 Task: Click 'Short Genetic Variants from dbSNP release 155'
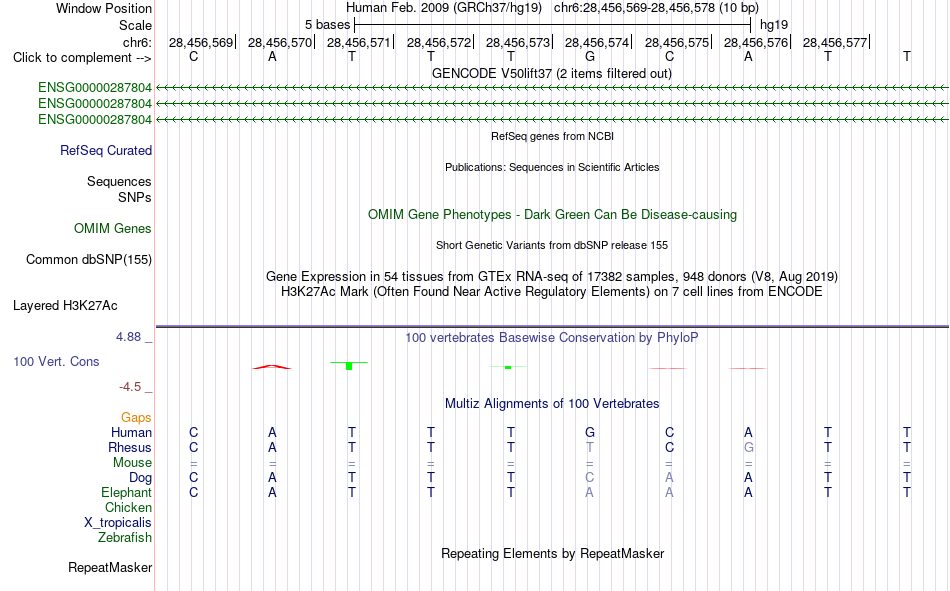tap(552, 245)
